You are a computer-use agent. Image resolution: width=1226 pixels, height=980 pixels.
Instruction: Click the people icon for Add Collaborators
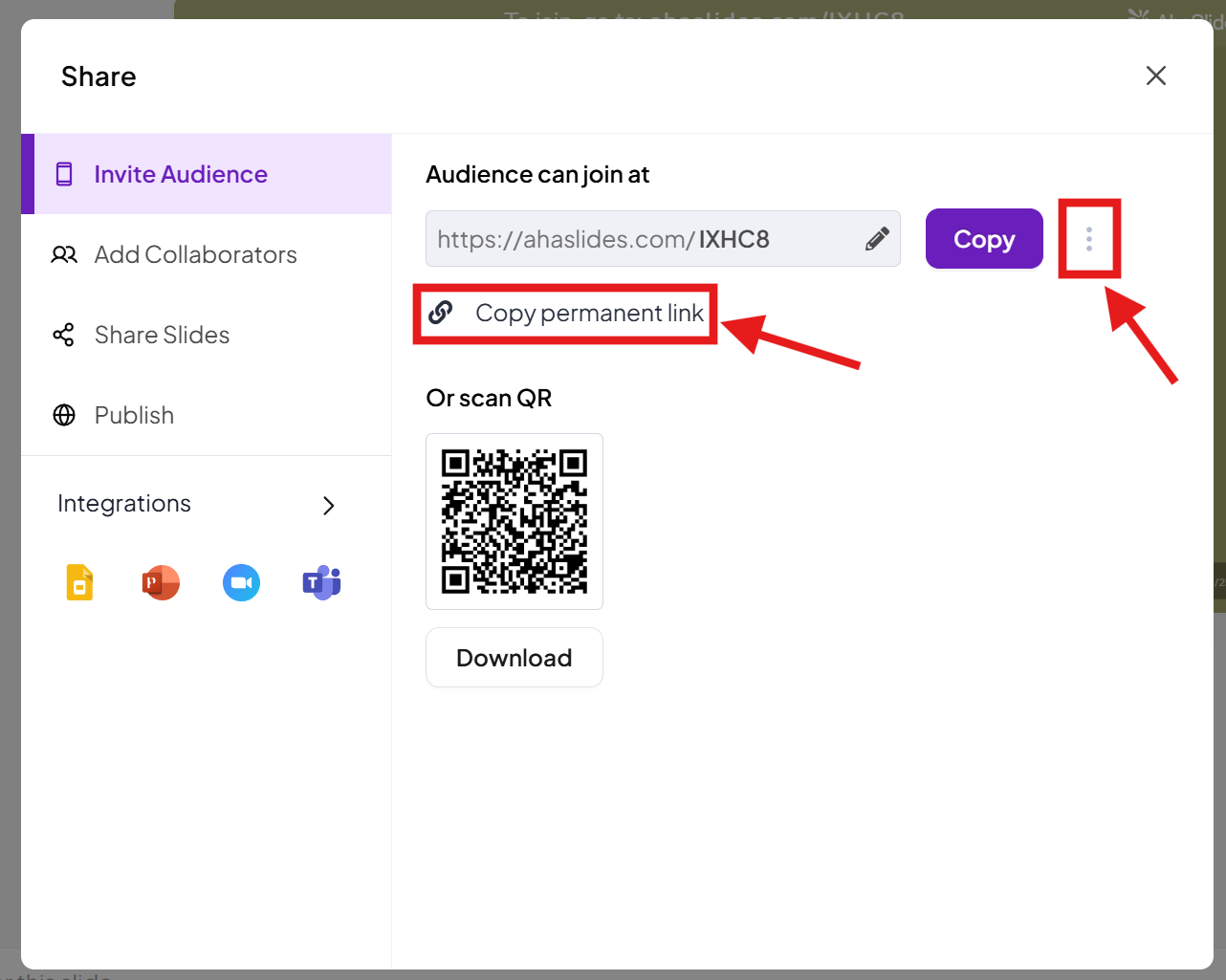tap(64, 255)
